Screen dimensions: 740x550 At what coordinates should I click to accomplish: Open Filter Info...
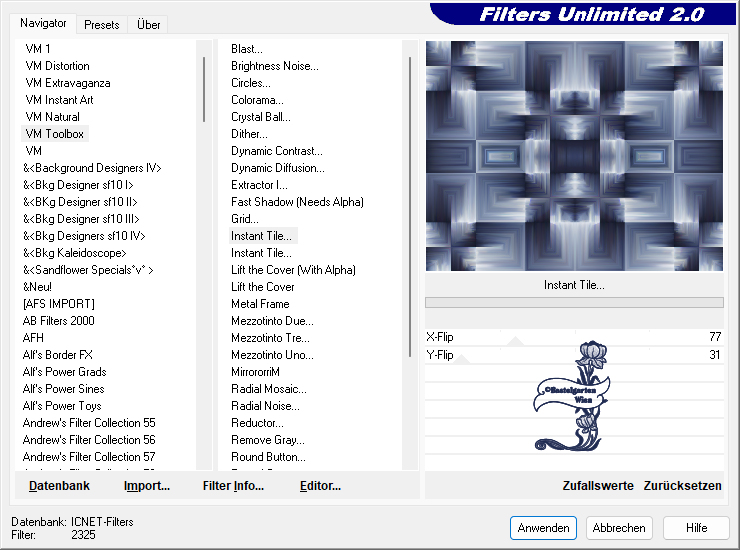tap(233, 485)
